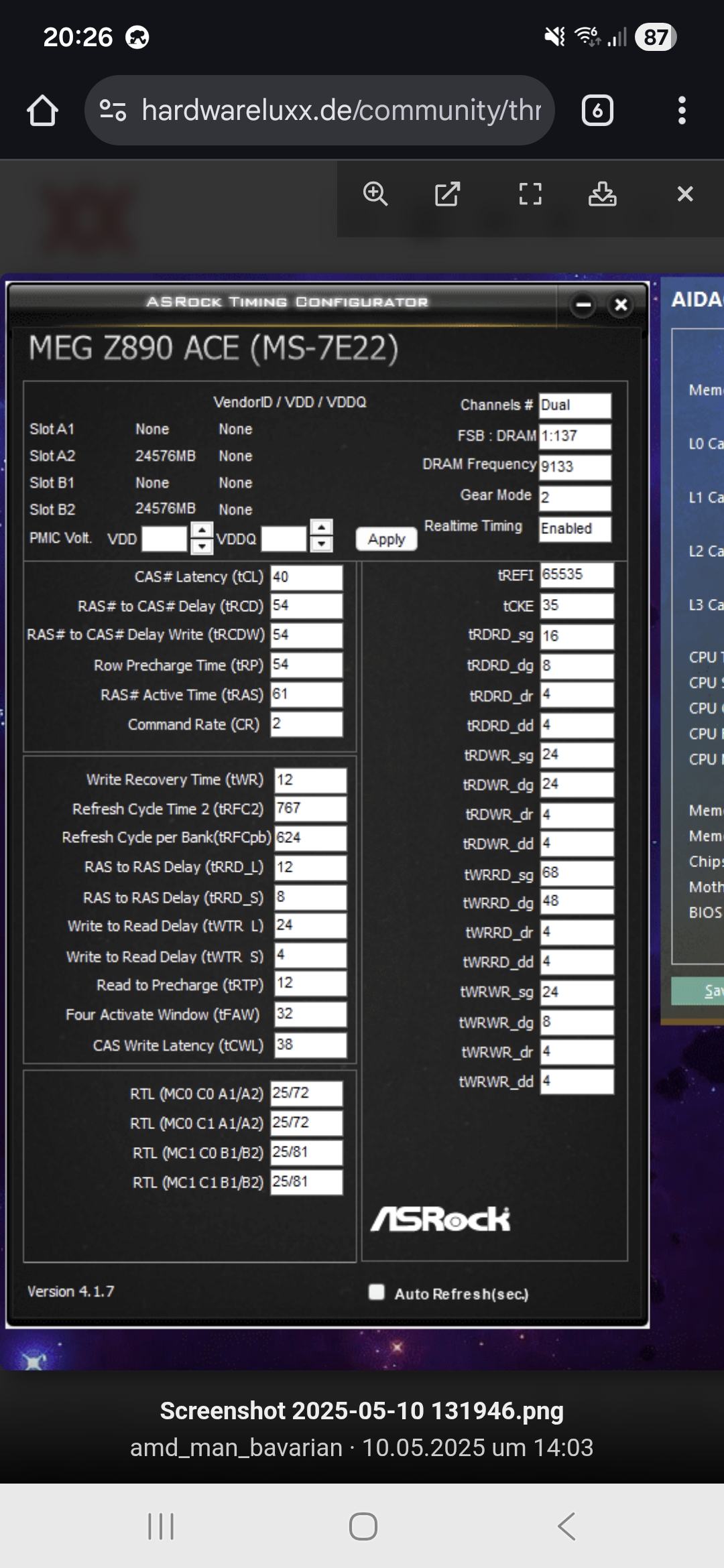Close the ASRock Timing Configurator window
This screenshot has height=1568, width=724.
[621, 306]
